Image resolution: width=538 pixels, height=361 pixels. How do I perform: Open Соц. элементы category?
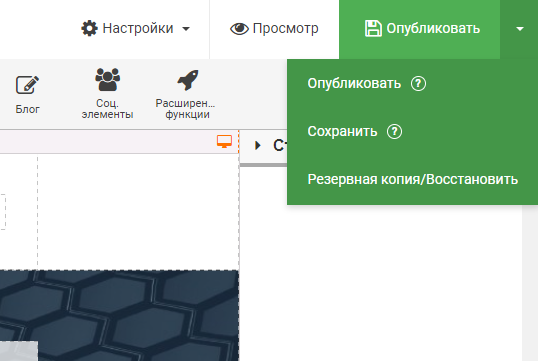coord(107,93)
